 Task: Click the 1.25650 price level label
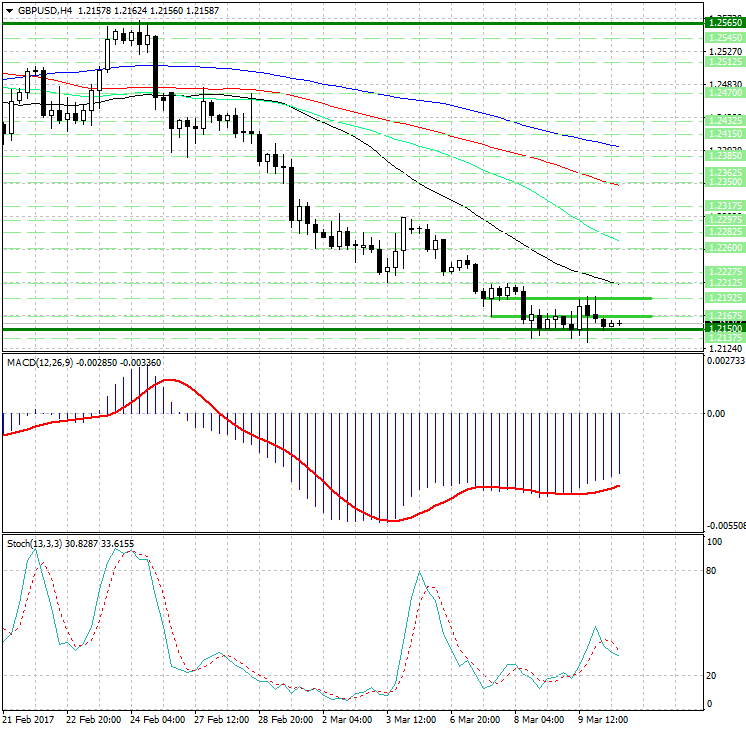(725, 23)
